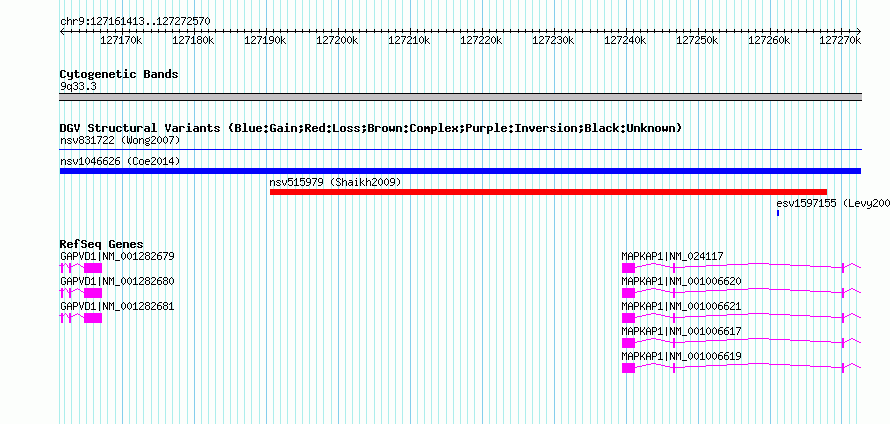Open variant nsv515979 (Shaikh2009) label
This screenshot has width=890, height=424.
335,182
